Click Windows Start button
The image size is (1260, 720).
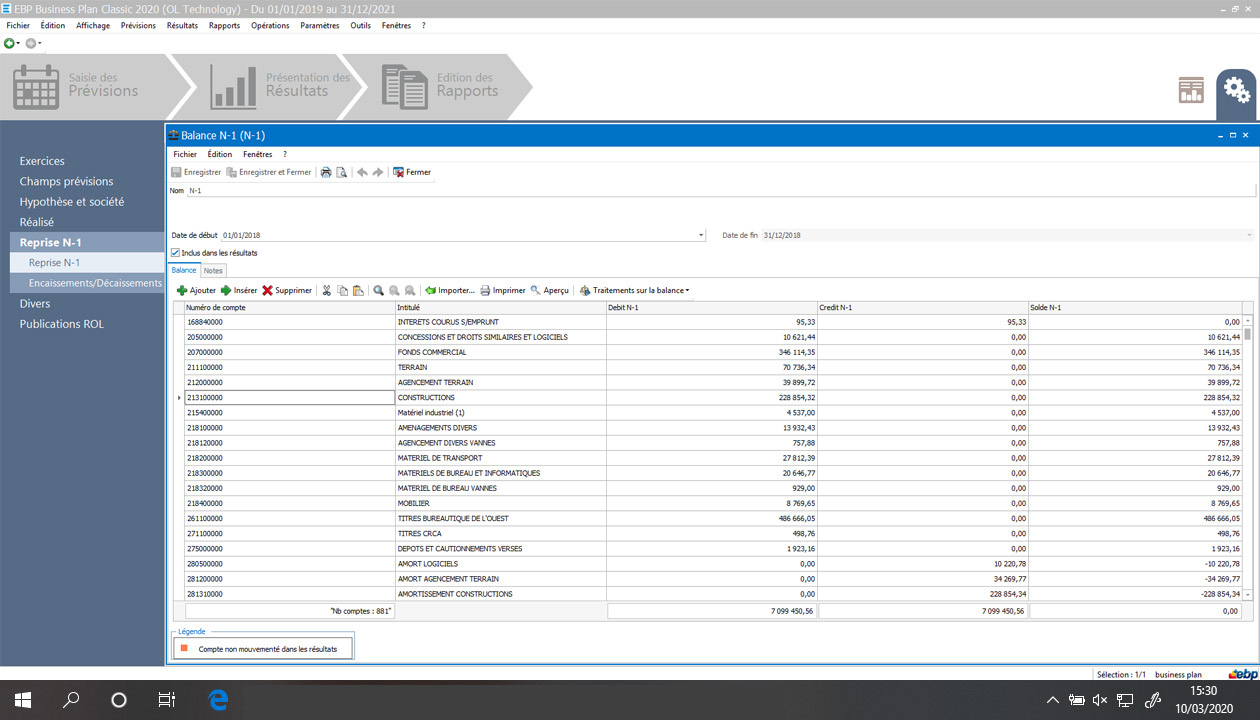coord(23,700)
